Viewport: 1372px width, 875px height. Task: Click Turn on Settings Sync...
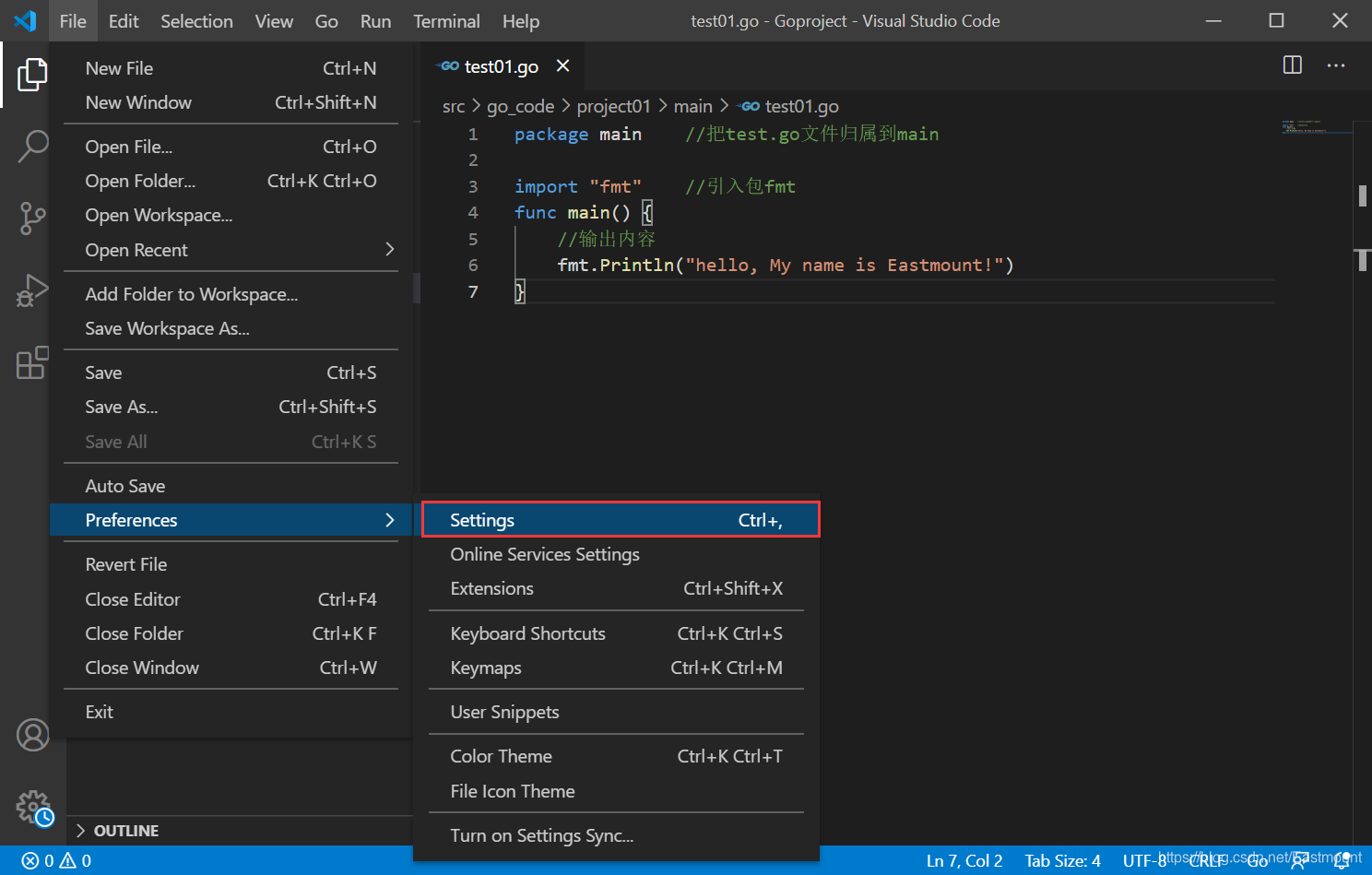point(616,835)
